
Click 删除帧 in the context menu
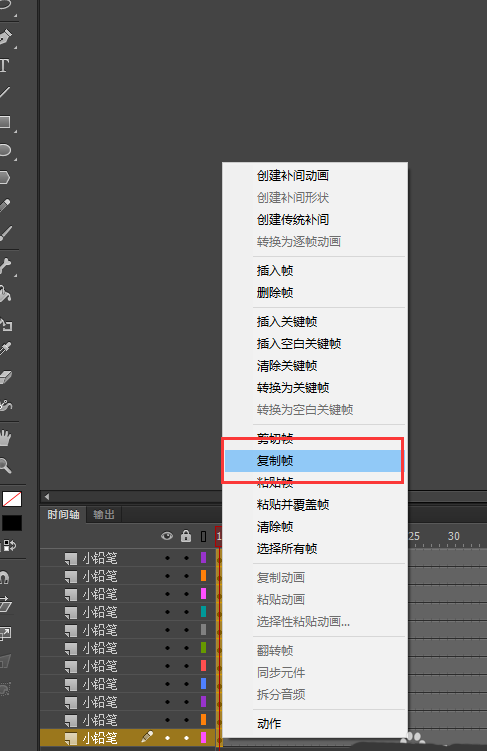[x=275, y=293]
